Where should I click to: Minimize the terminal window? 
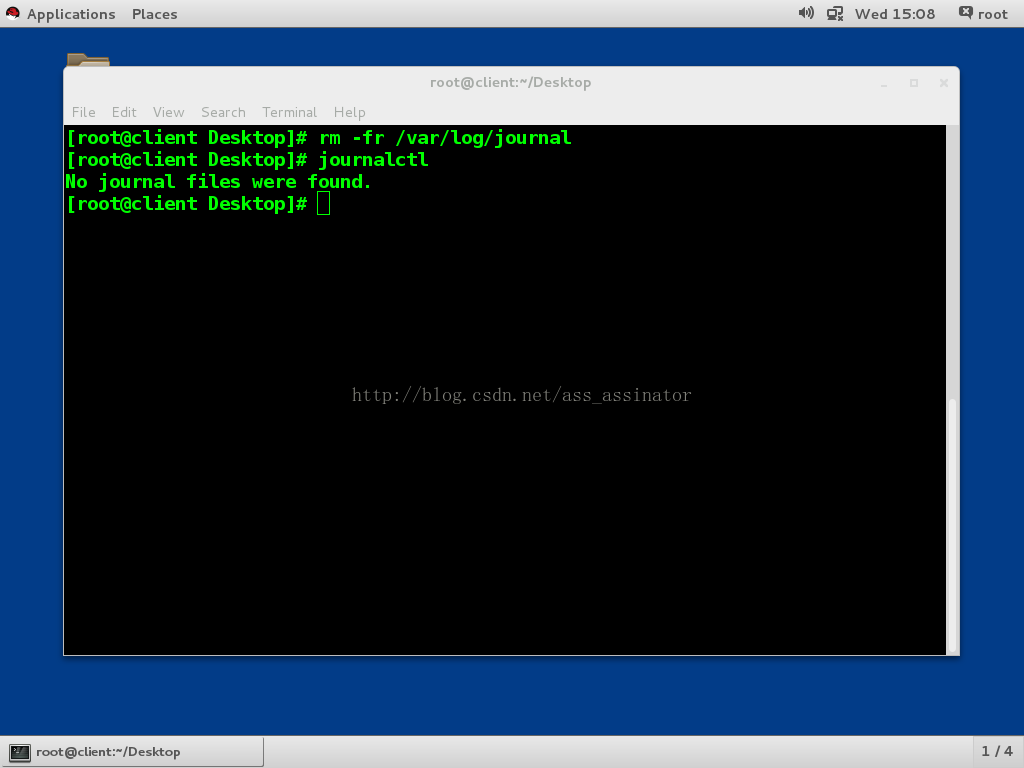(884, 84)
